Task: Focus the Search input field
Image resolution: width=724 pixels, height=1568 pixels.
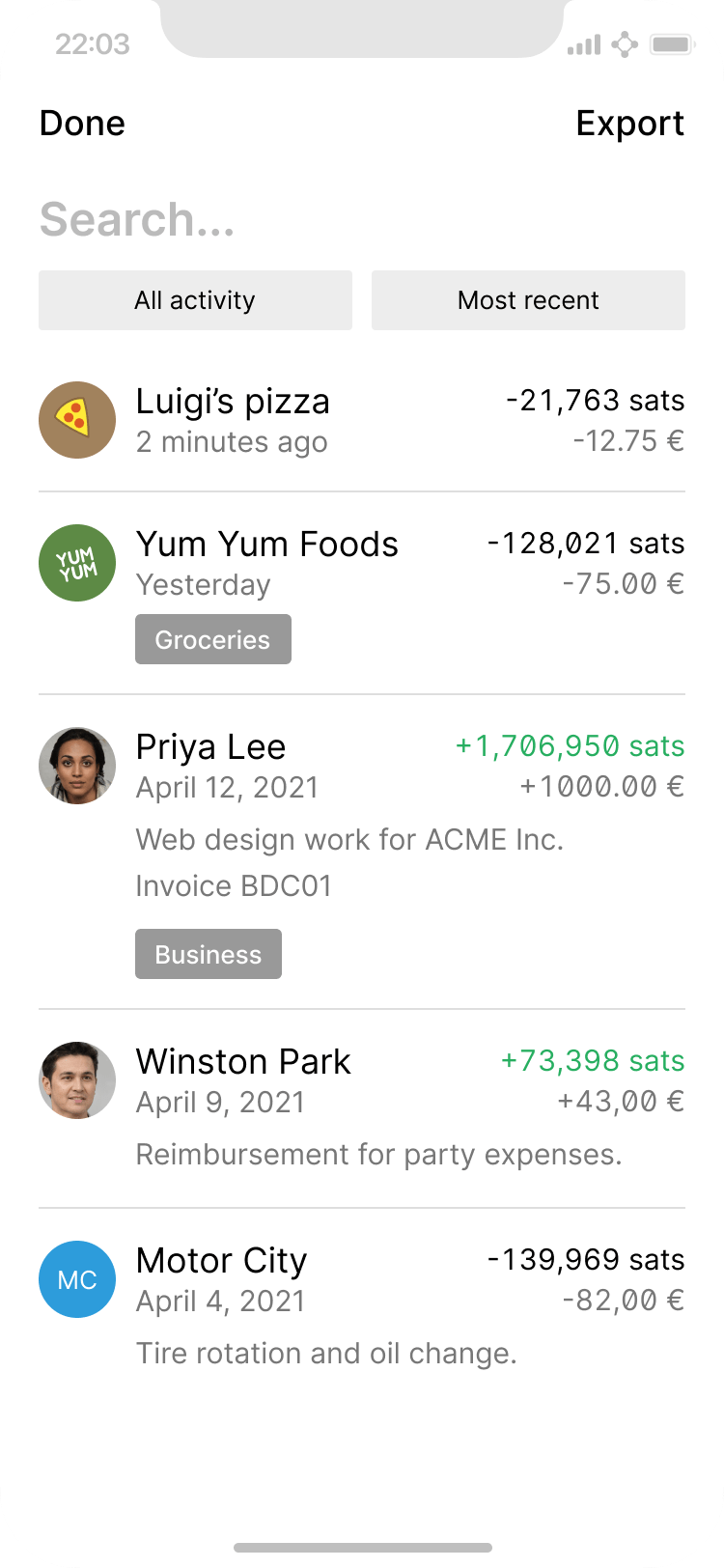Action: coord(290,219)
